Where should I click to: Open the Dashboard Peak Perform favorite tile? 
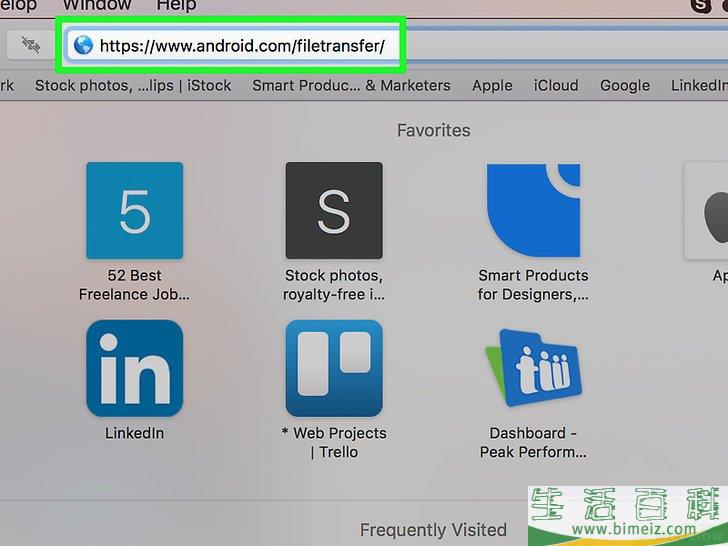[533, 368]
